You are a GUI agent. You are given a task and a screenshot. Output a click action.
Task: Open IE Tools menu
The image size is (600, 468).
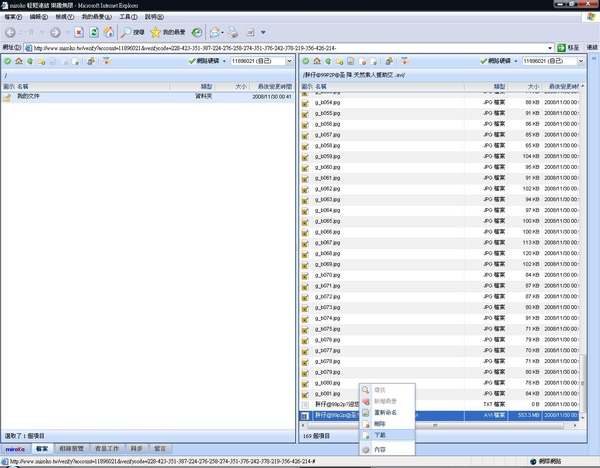128,17
